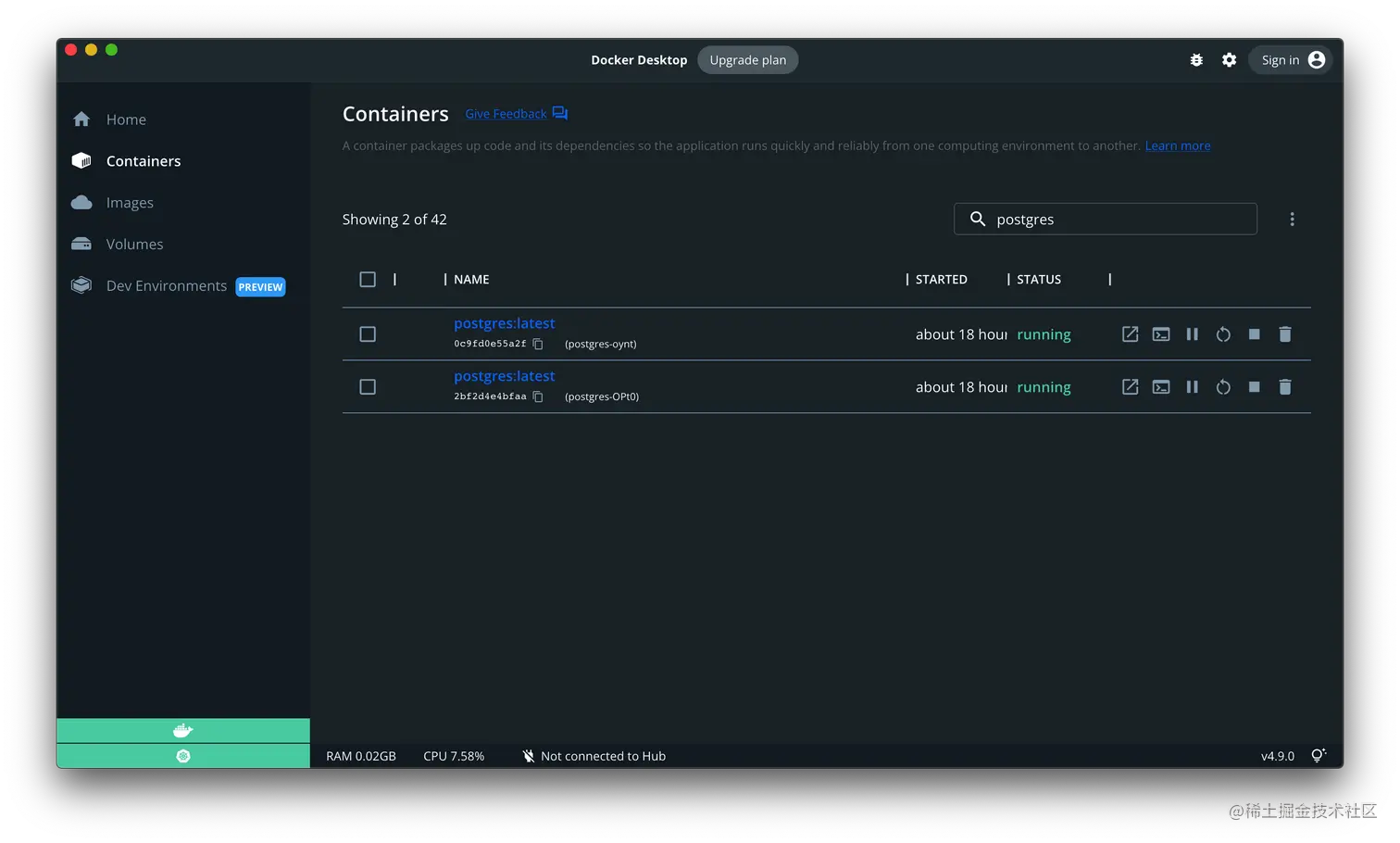Delete the postgres-OPt0 container
Screen dimensions: 1400x843
tap(1285, 387)
